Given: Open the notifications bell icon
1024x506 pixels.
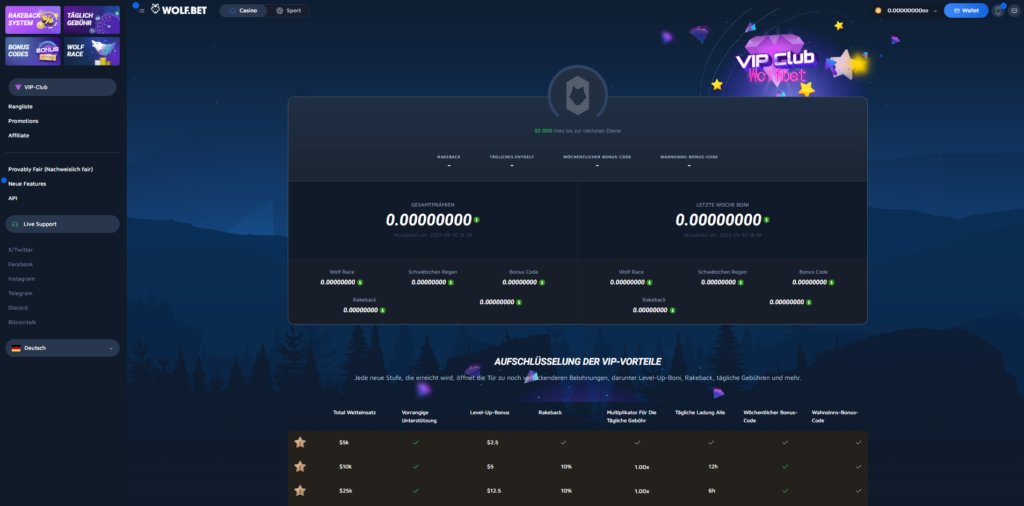Looking at the screenshot, I should tap(997, 10).
